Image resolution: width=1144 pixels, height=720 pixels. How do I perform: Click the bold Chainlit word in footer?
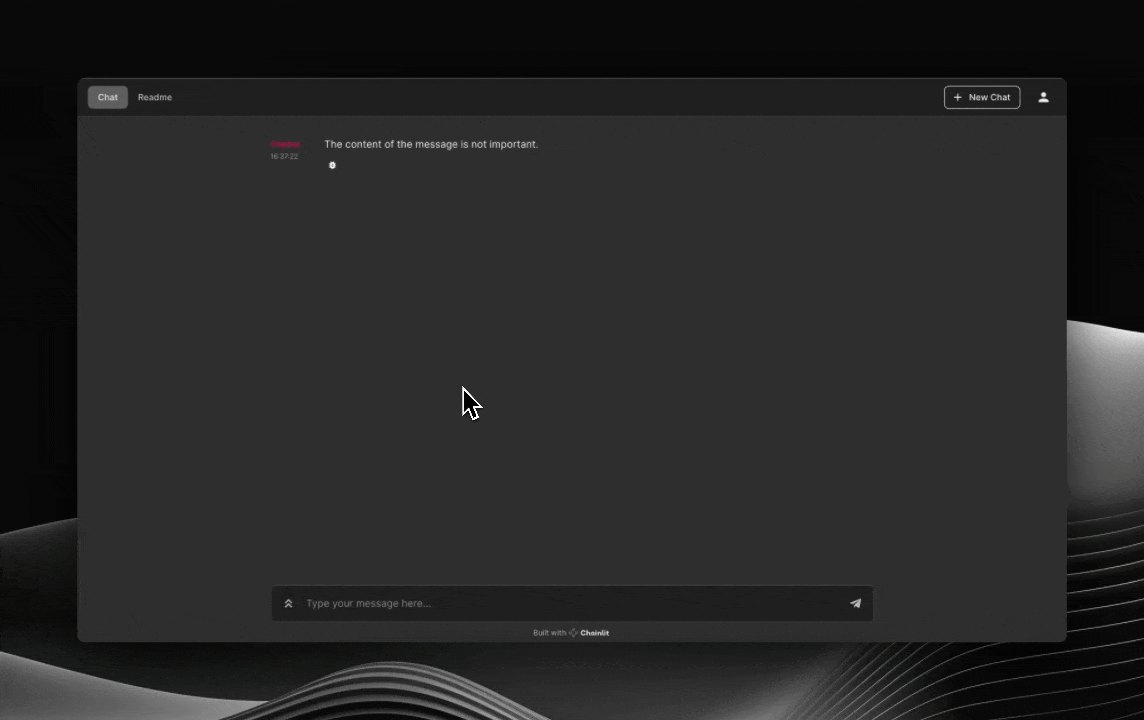point(595,632)
